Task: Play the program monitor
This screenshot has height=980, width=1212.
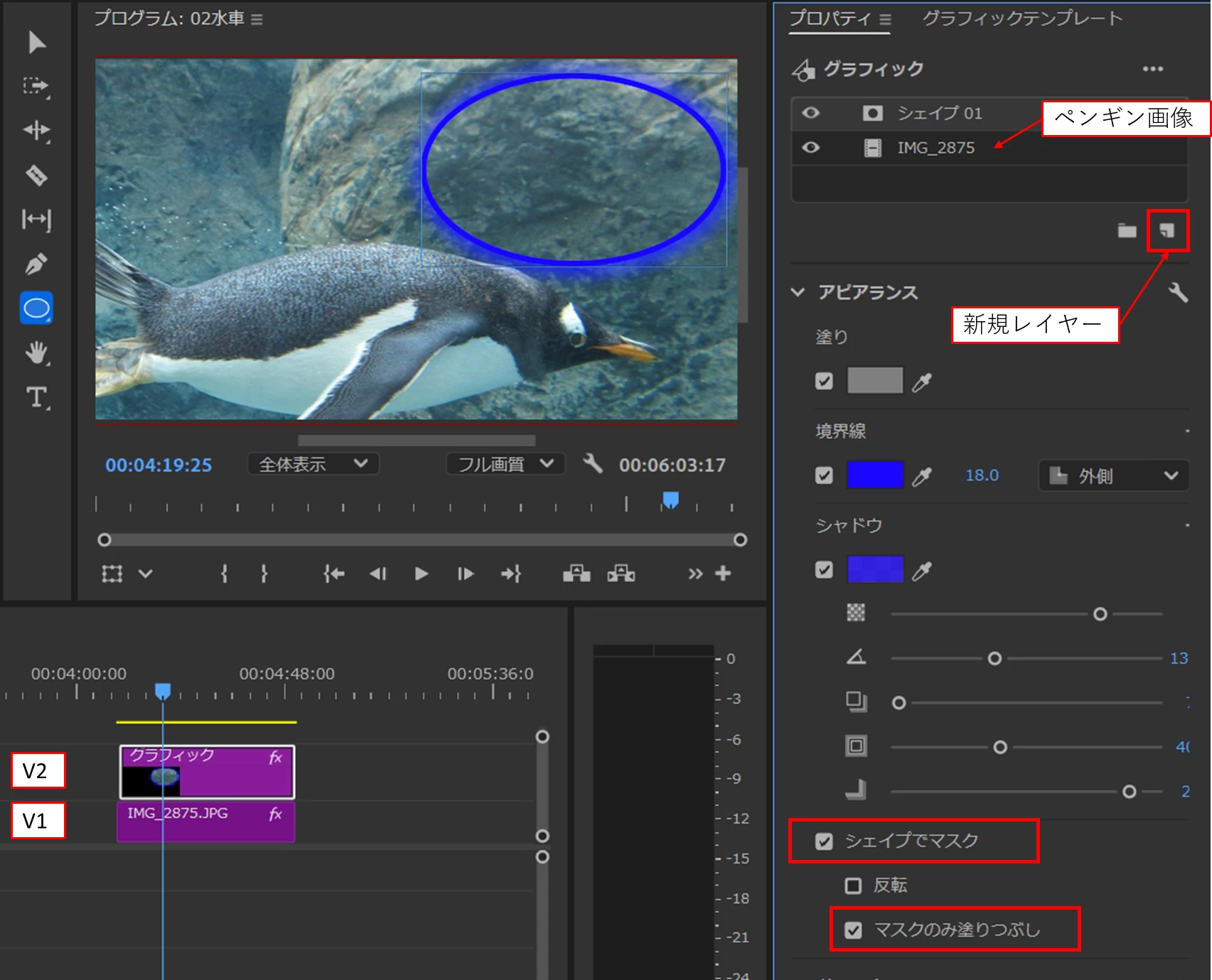Action: pyautogui.click(x=422, y=574)
